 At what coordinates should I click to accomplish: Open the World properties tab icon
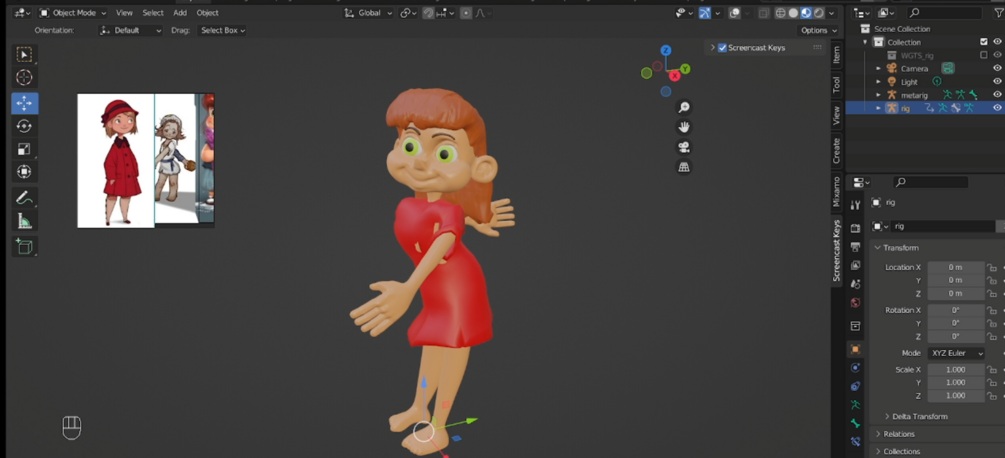(x=855, y=302)
